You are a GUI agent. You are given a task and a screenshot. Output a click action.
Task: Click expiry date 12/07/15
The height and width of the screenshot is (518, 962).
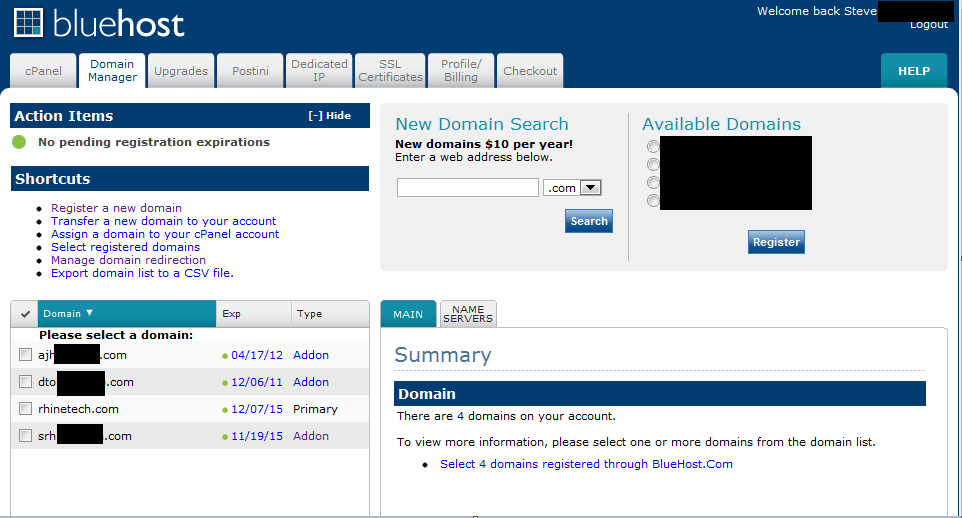[x=256, y=409]
